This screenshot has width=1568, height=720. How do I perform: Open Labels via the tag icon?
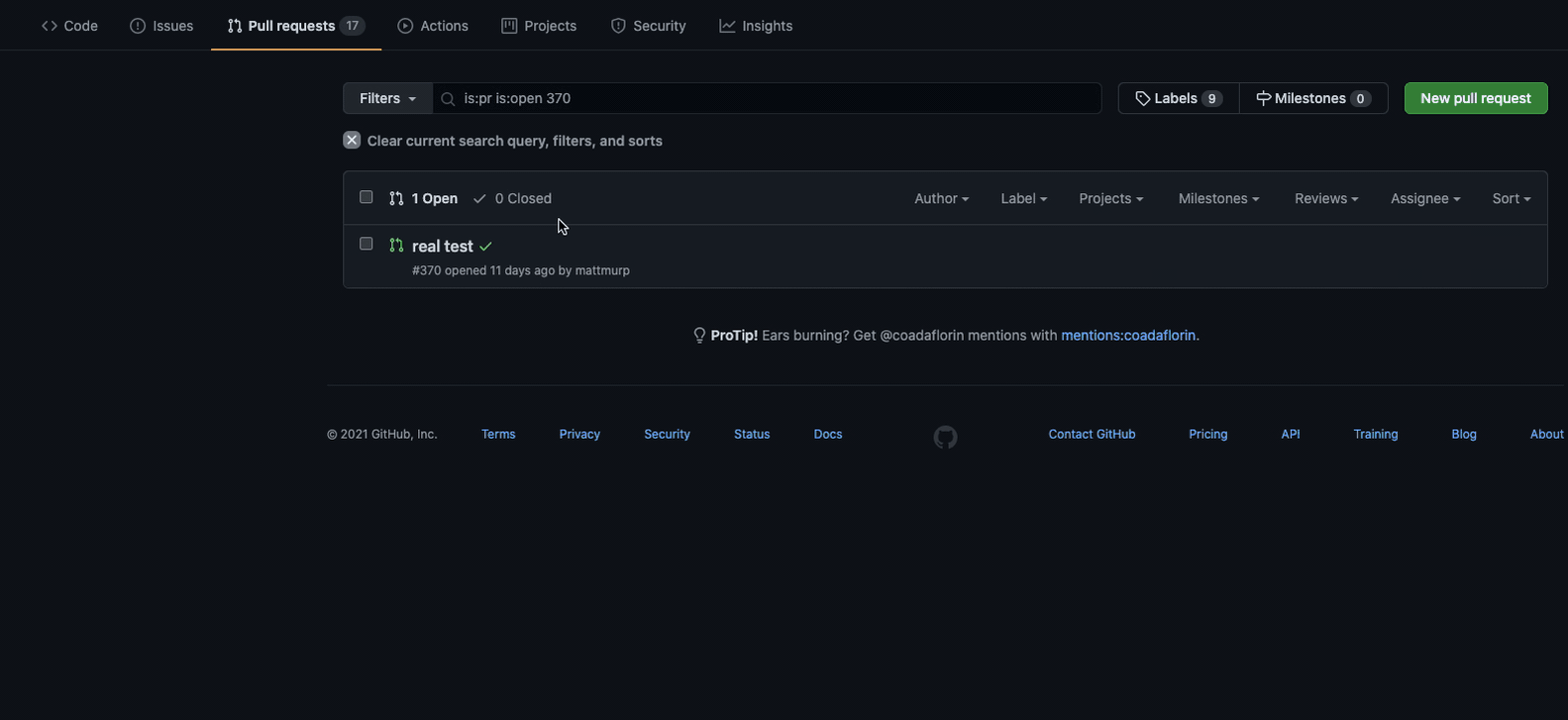[1142, 98]
